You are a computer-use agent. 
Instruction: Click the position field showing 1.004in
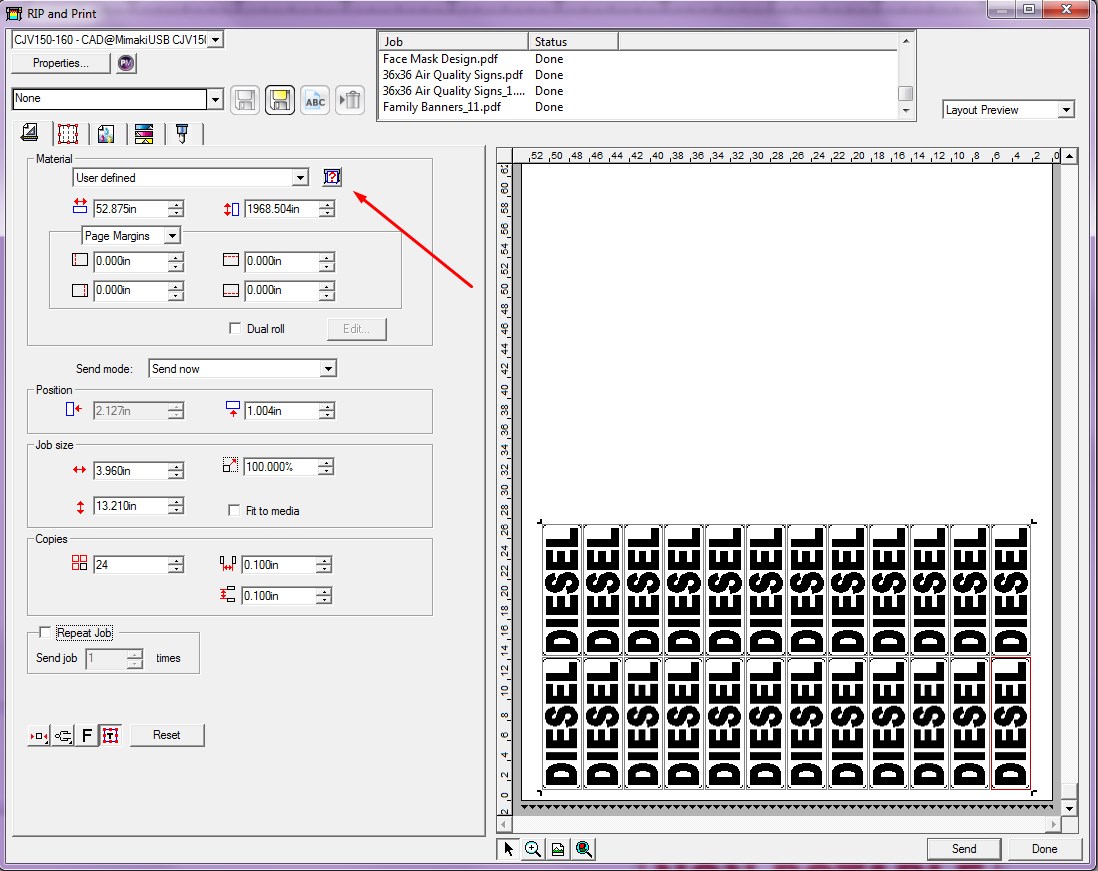[282, 411]
